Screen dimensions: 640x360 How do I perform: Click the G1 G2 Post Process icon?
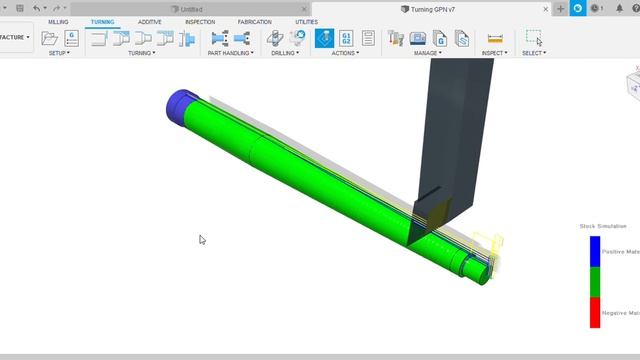point(346,38)
